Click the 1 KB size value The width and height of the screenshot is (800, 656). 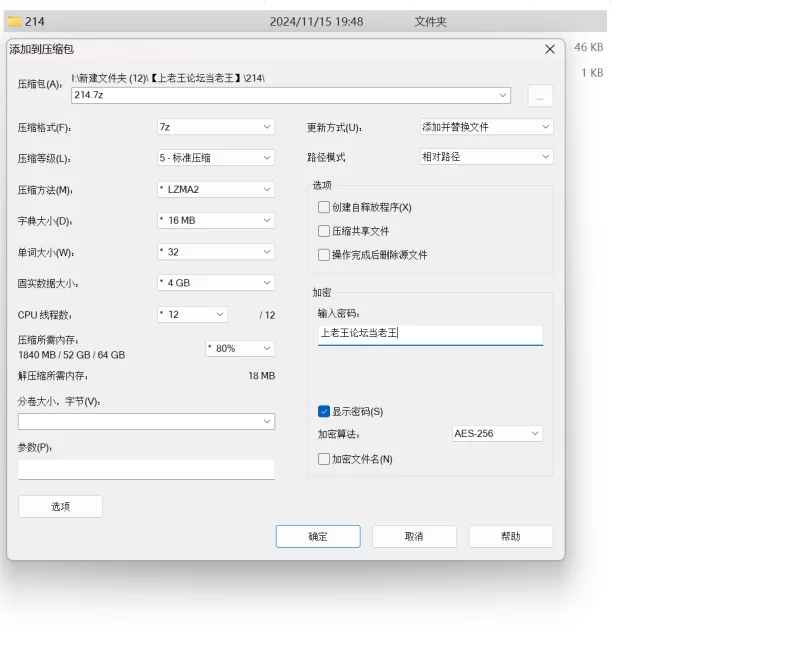click(x=592, y=73)
